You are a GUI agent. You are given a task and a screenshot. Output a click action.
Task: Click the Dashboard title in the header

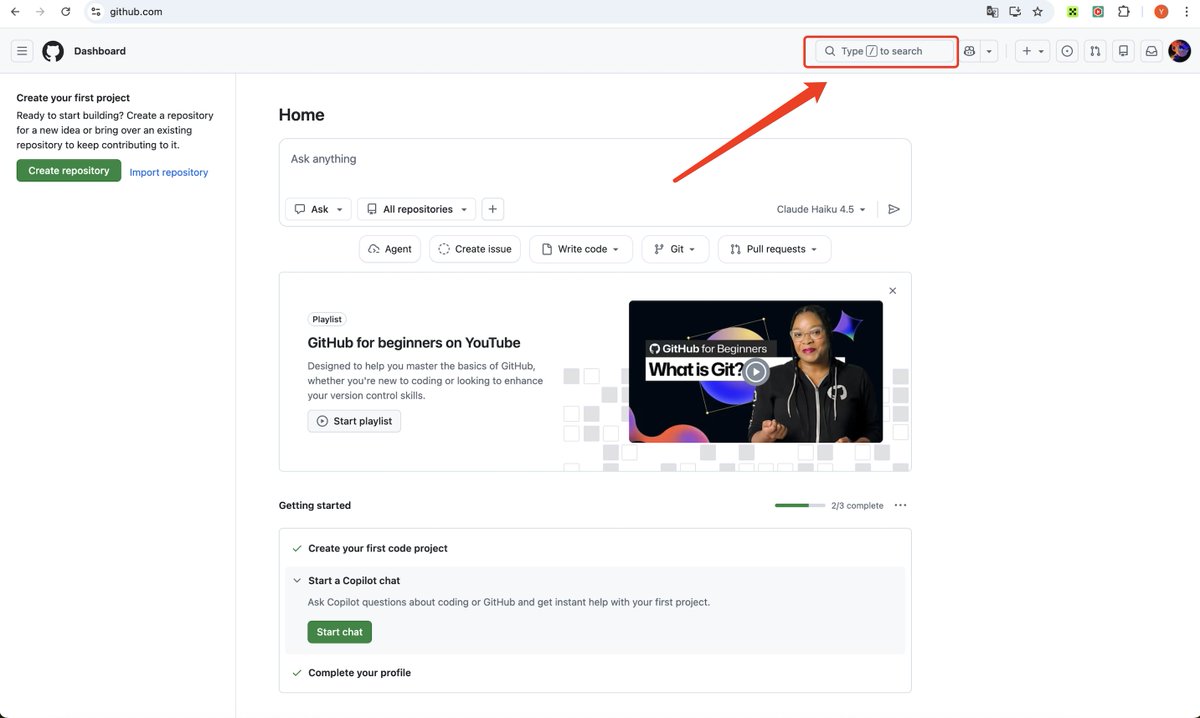(x=100, y=51)
